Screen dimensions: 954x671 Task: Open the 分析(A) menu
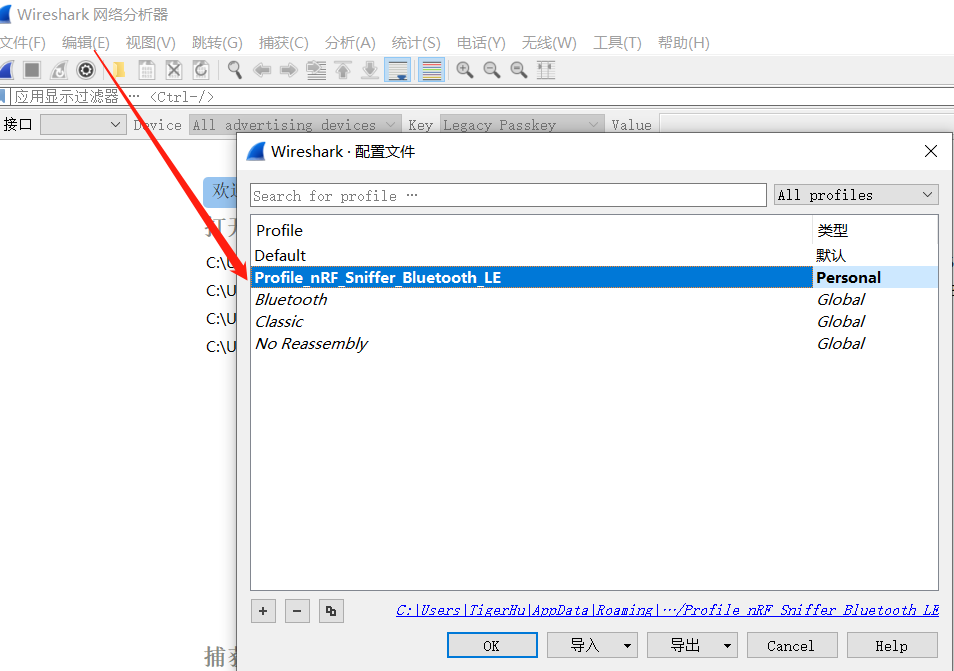coord(350,43)
